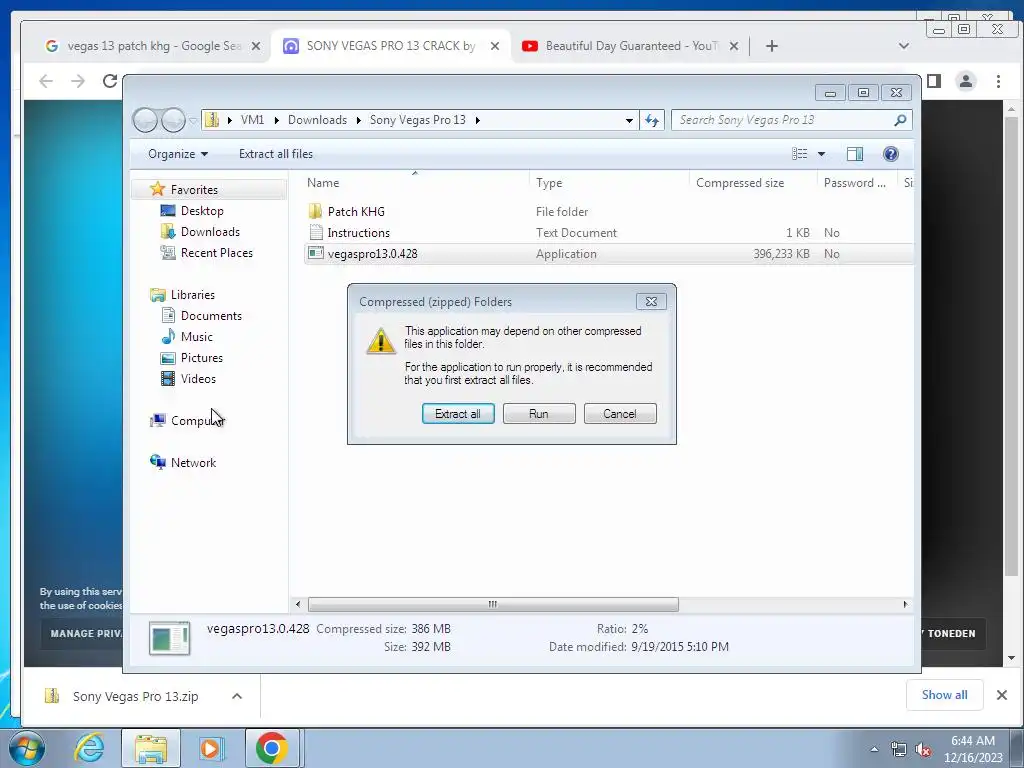Screen dimensions: 1024x768
Task: Click Show all downloads
Action: (944, 695)
